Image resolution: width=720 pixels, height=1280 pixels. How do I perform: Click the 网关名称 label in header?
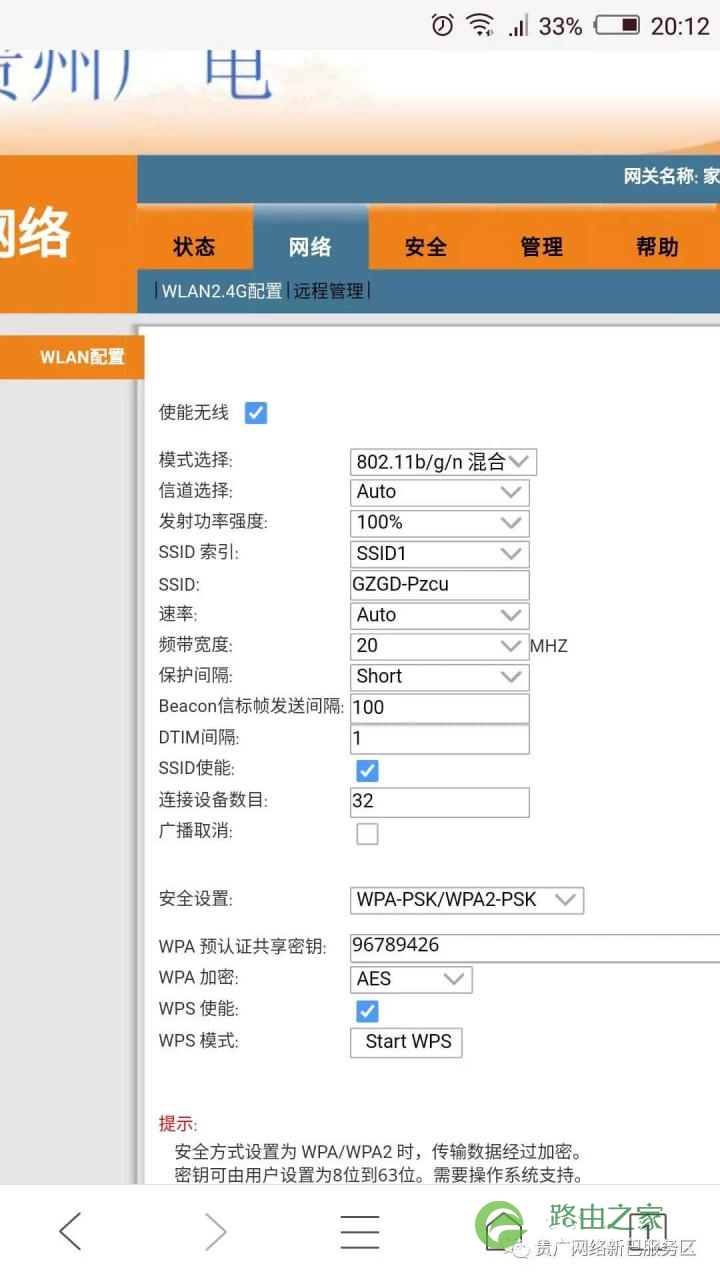point(660,177)
